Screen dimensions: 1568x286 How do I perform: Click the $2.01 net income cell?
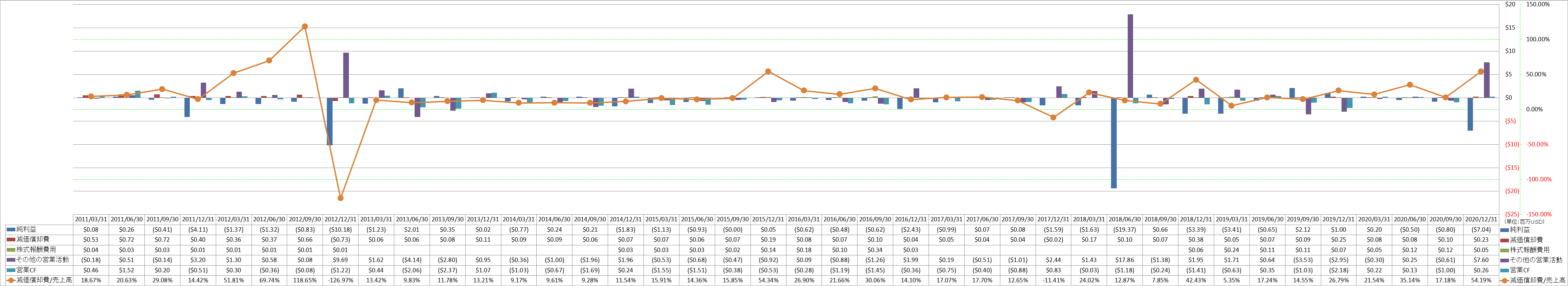pyautogui.click(x=412, y=229)
